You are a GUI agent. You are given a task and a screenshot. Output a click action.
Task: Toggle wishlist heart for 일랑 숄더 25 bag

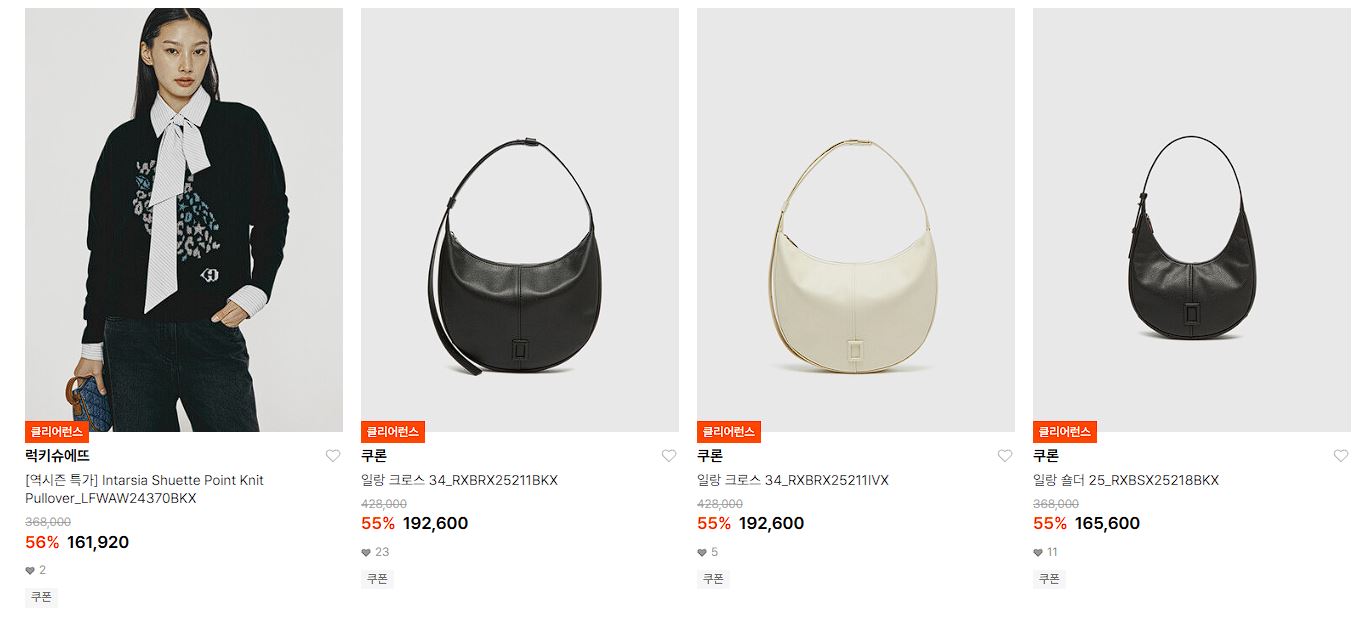[1341, 456]
